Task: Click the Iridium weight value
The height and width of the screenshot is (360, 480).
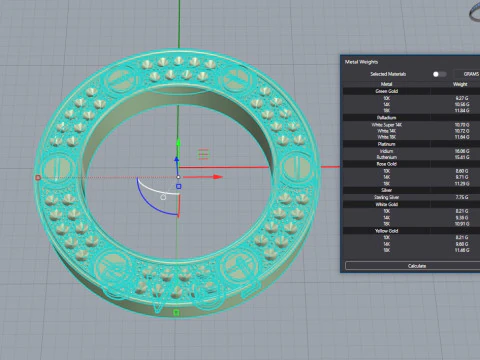Action: [x=462, y=151]
